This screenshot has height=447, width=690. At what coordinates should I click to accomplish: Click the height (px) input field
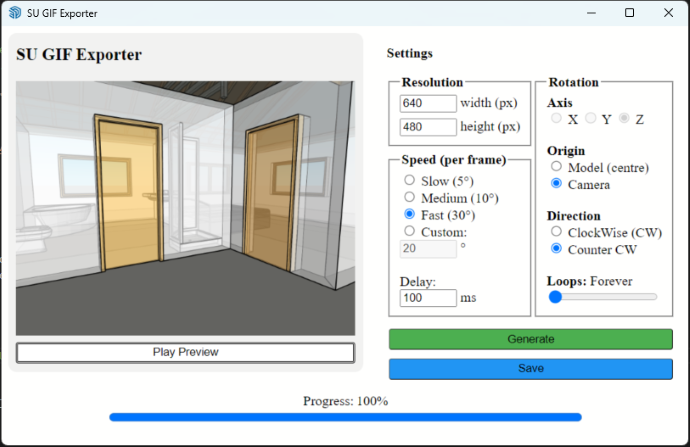coord(428,127)
